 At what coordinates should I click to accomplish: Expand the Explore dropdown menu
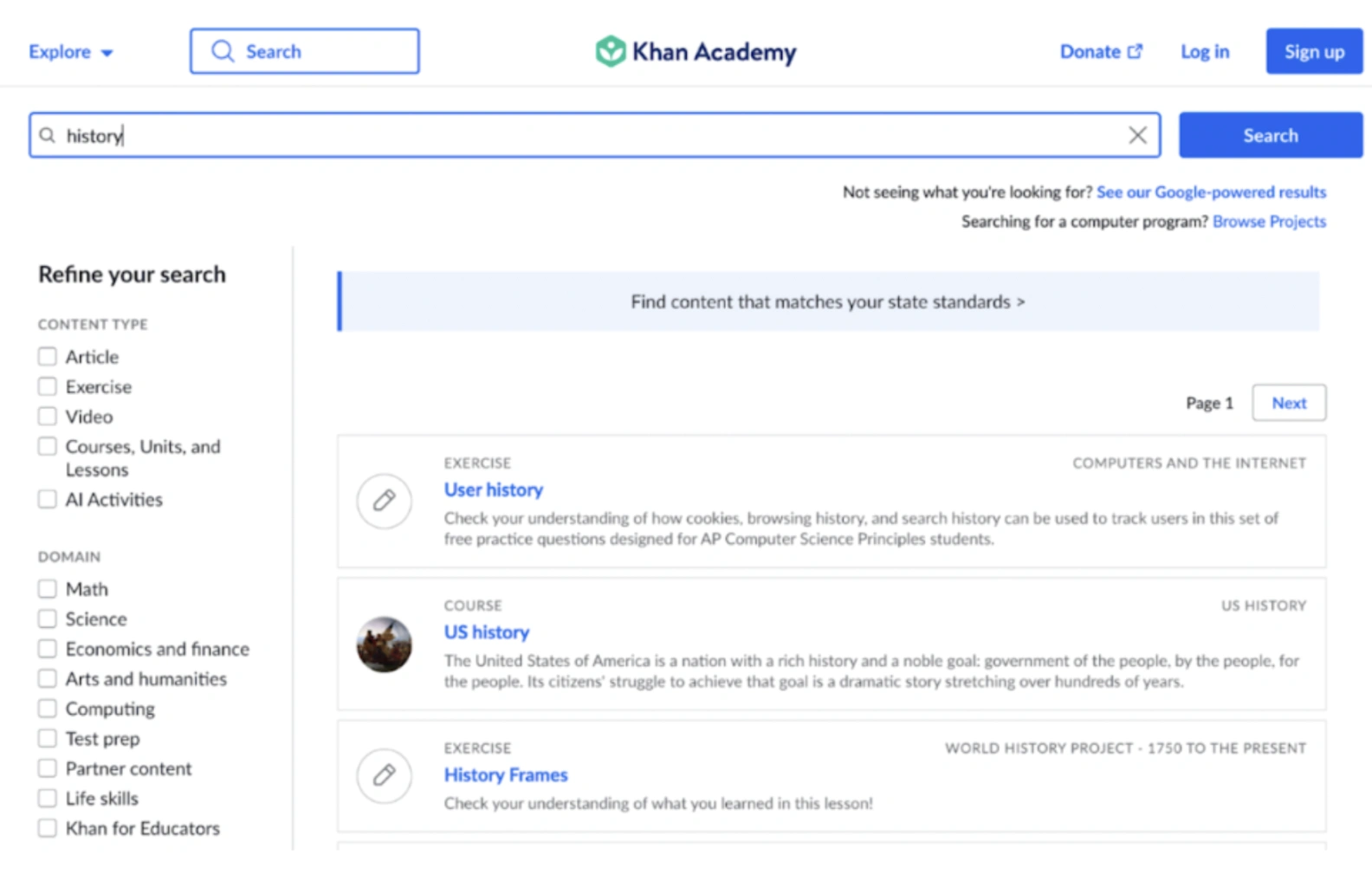pos(71,52)
